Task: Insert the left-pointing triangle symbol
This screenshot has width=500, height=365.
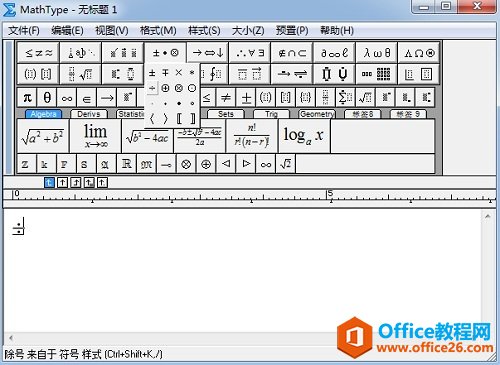Action: coord(226,164)
